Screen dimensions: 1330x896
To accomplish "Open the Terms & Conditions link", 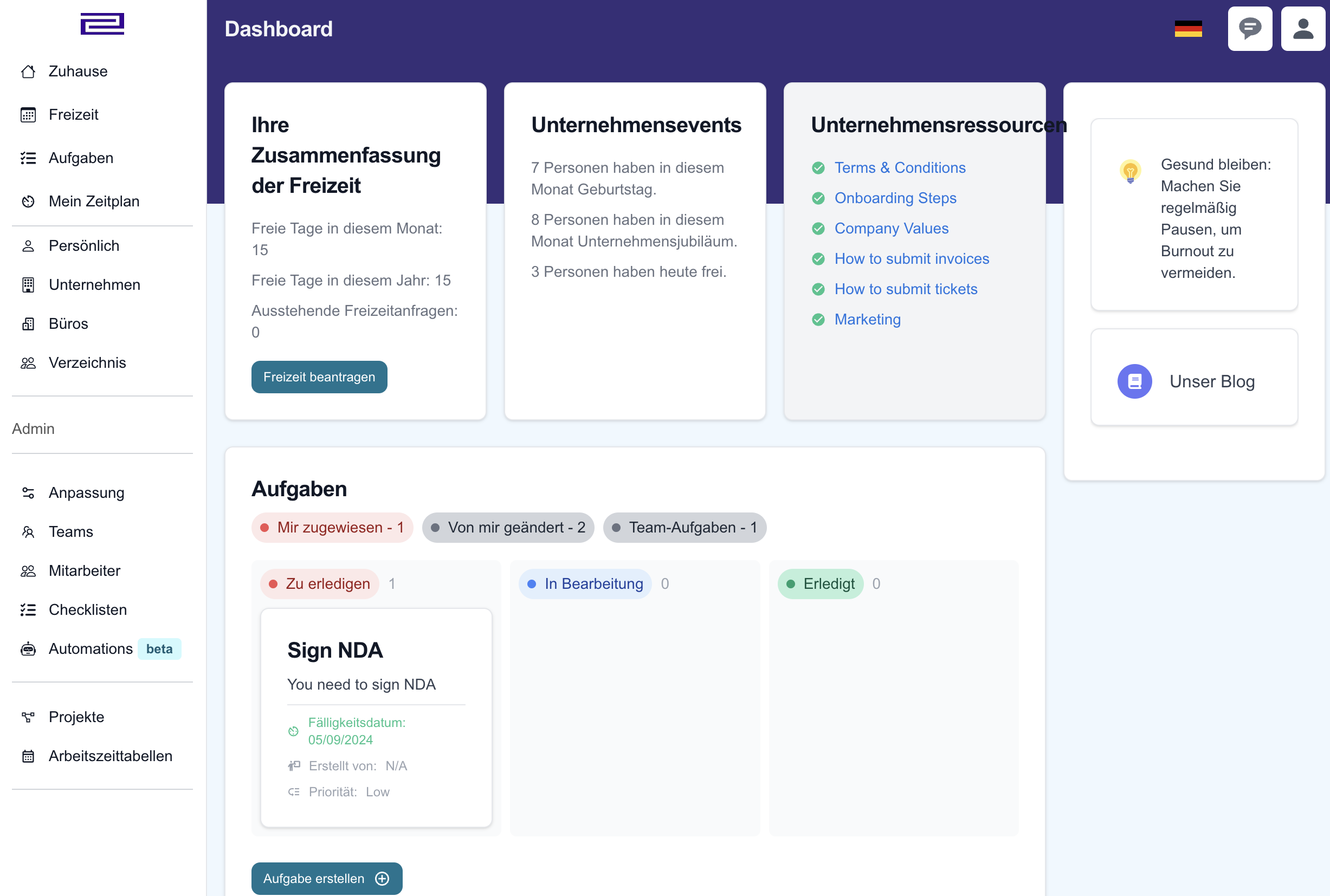I will (900, 168).
